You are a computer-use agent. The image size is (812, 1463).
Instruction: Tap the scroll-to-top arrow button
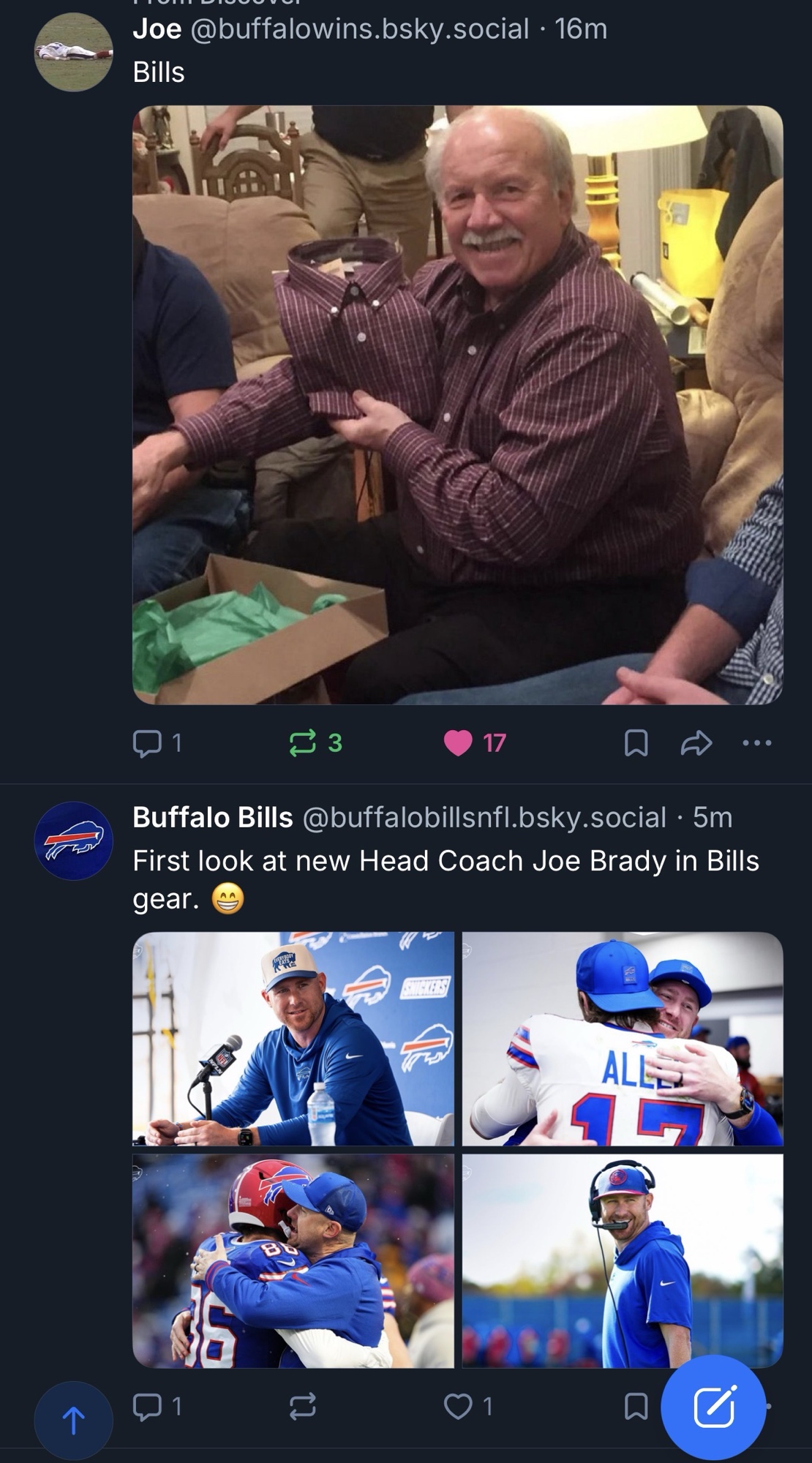[x=73, y=1420]
